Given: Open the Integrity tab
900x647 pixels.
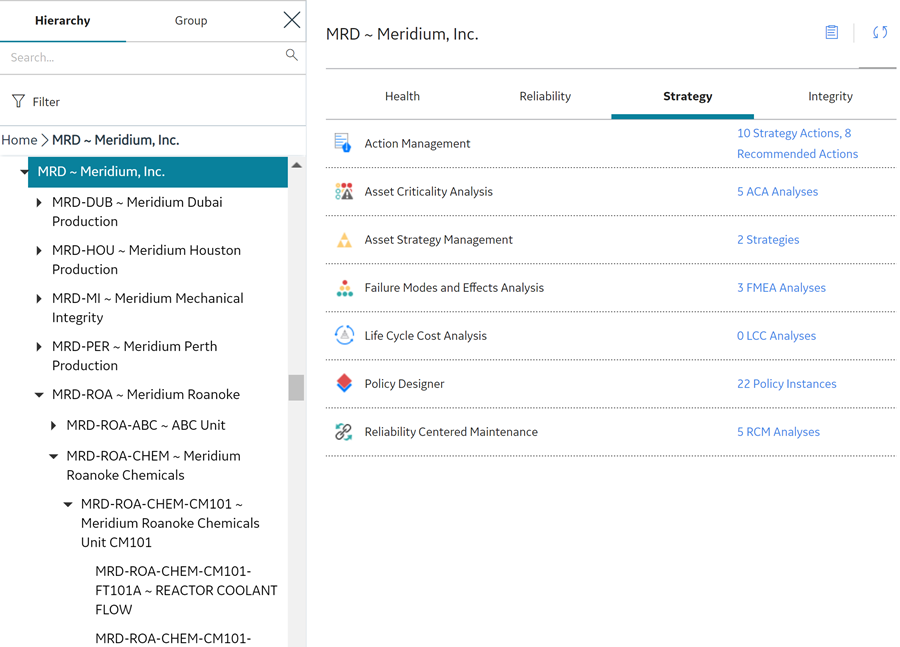Looking at the screenshot, I should point(831,96).
